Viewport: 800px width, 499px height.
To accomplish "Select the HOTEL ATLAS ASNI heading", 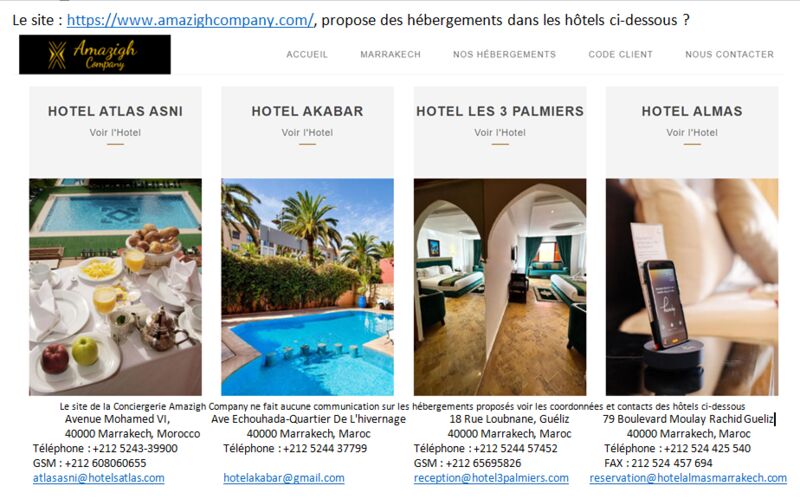I will [x=115, y=111].
